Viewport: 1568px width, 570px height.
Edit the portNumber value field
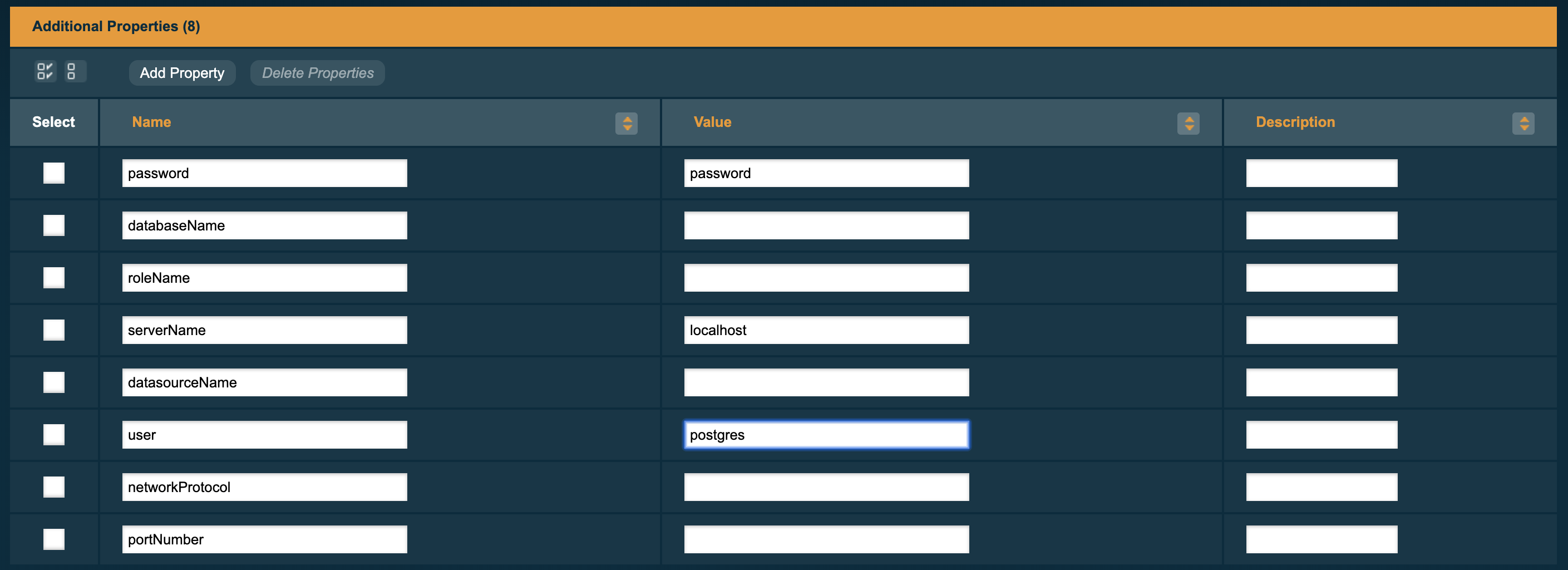(x=826, y=539)
